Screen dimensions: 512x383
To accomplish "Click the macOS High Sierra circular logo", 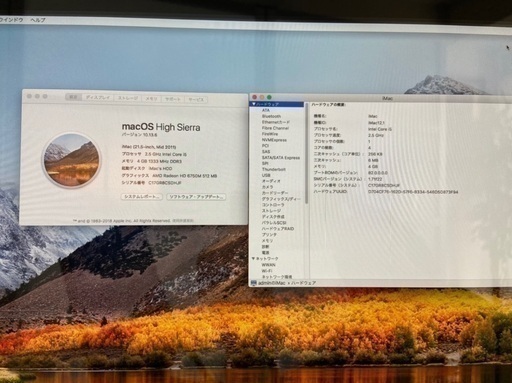I will tap(72, 160).
